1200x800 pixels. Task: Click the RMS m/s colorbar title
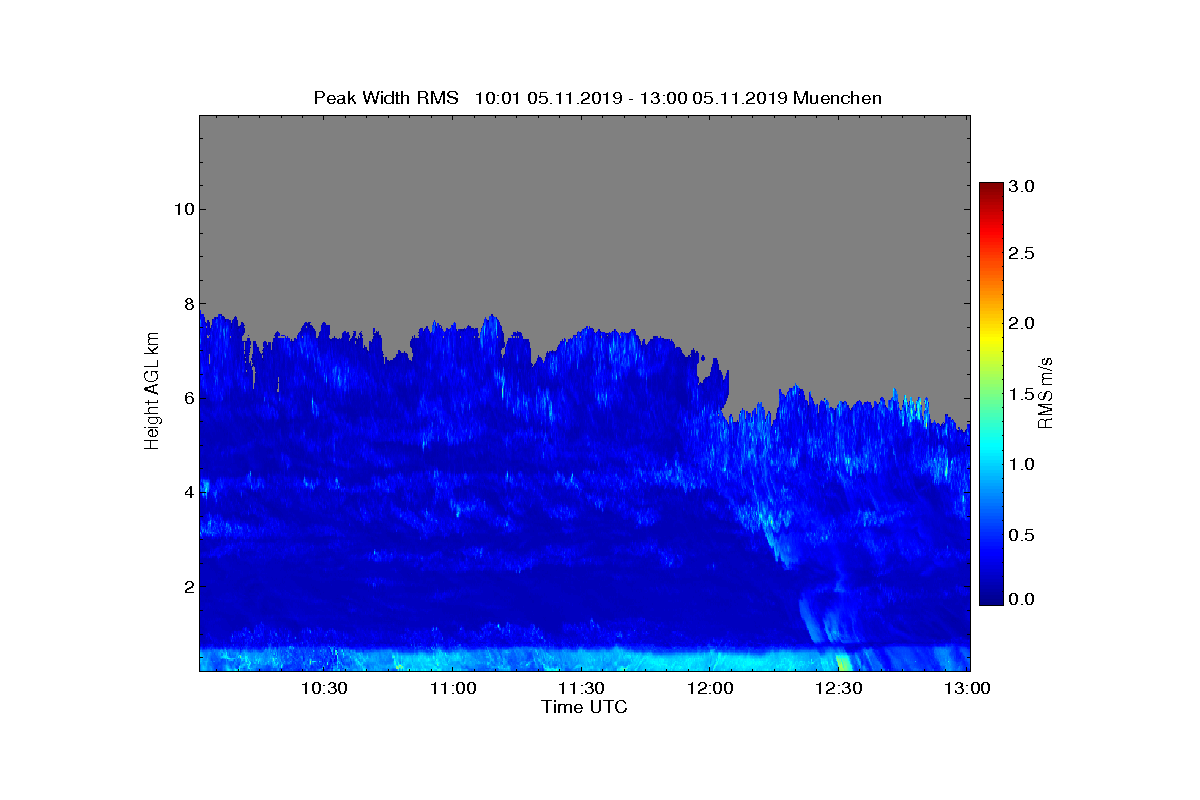coord(1046,392)
